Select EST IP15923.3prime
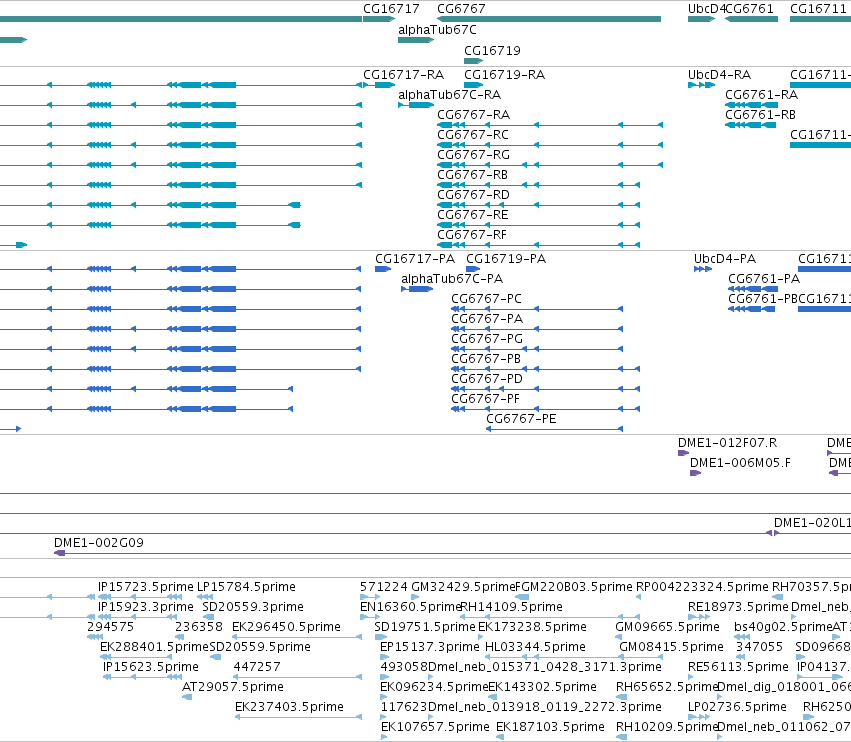 [145, 607]
